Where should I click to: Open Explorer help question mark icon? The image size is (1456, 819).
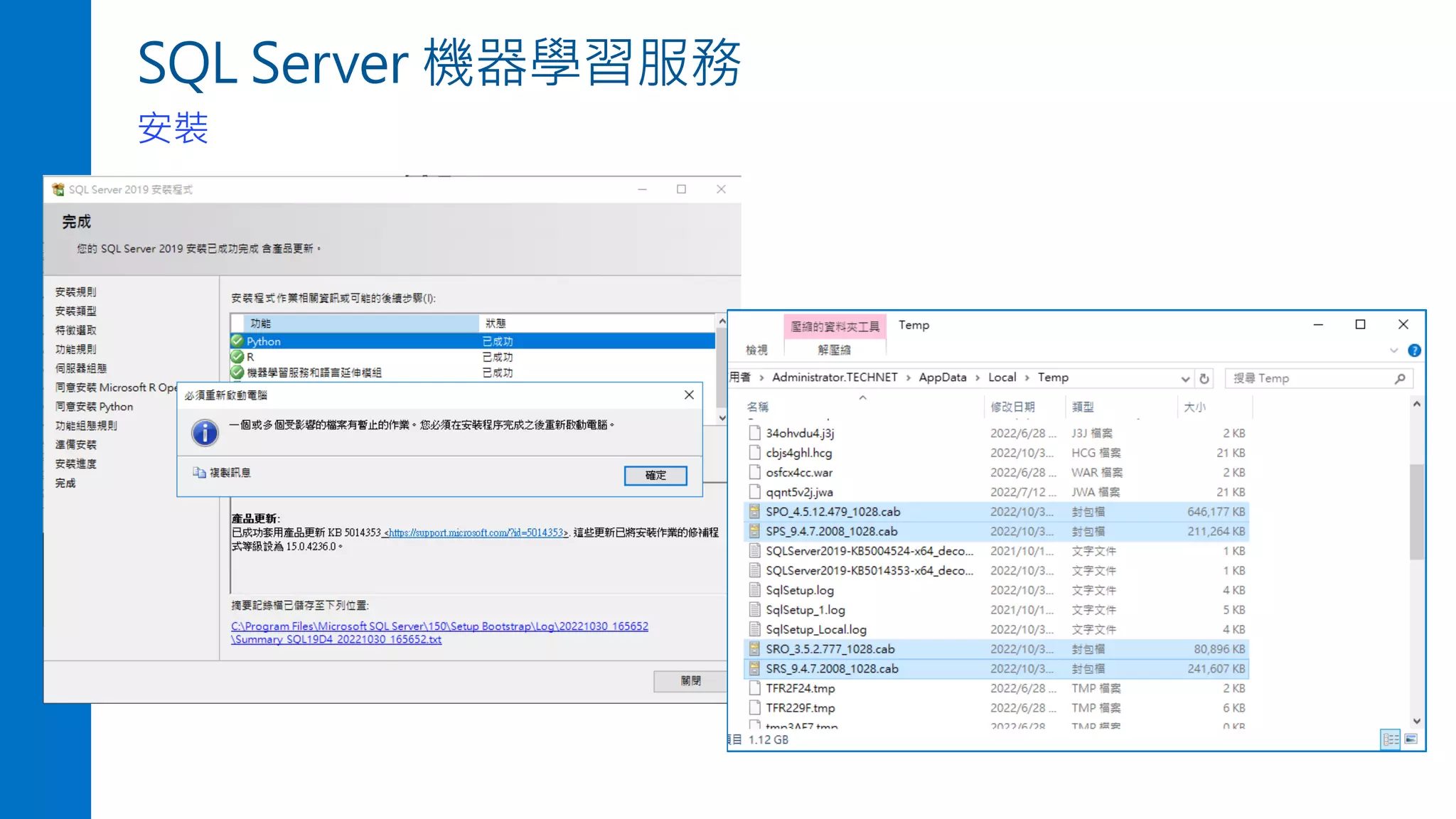pos(1414,350)
